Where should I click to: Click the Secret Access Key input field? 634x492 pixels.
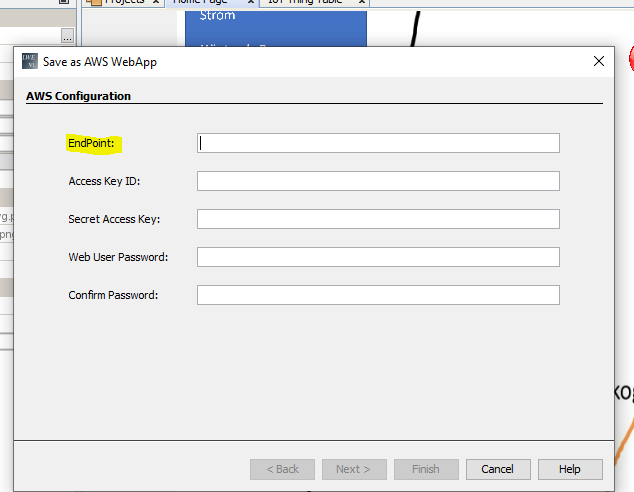(378, 219)
